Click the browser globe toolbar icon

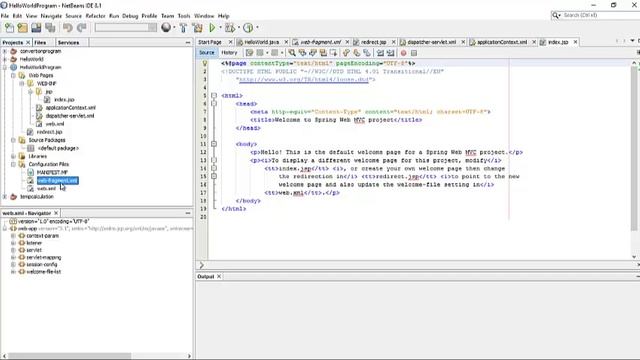[166, 27]
